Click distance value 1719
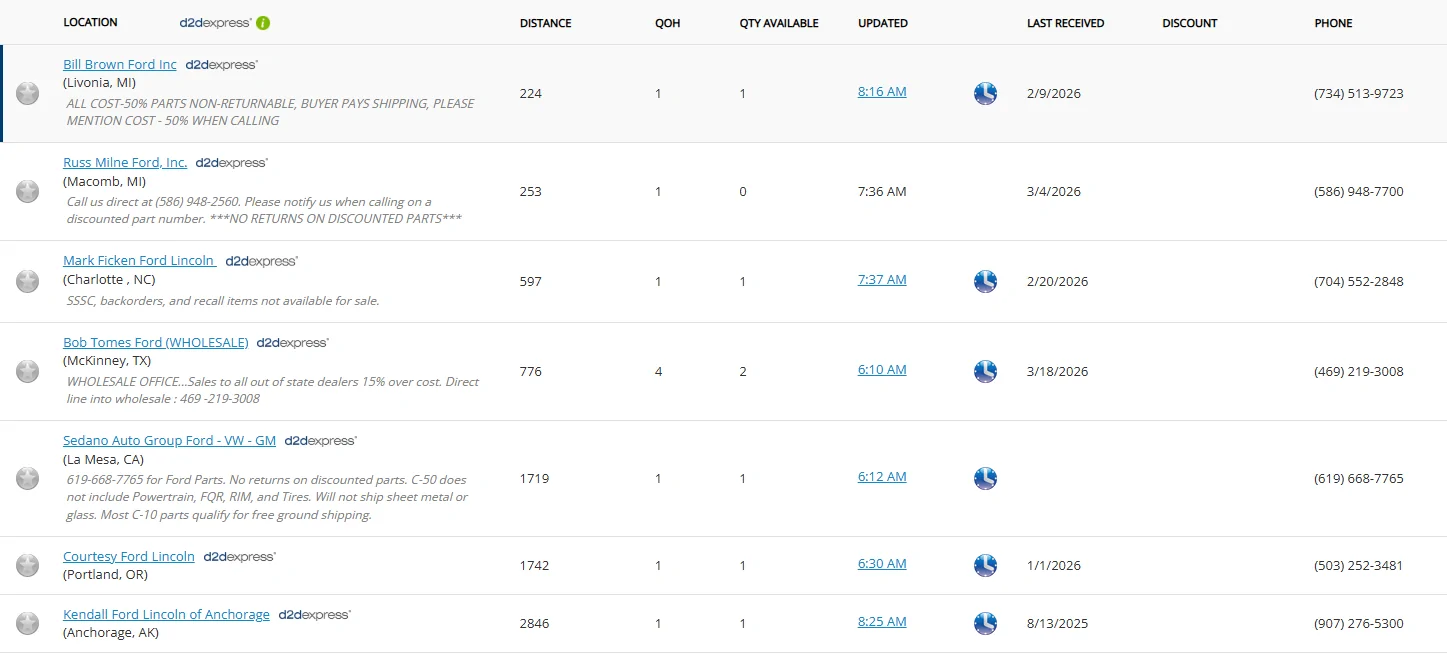 [535, 479]
